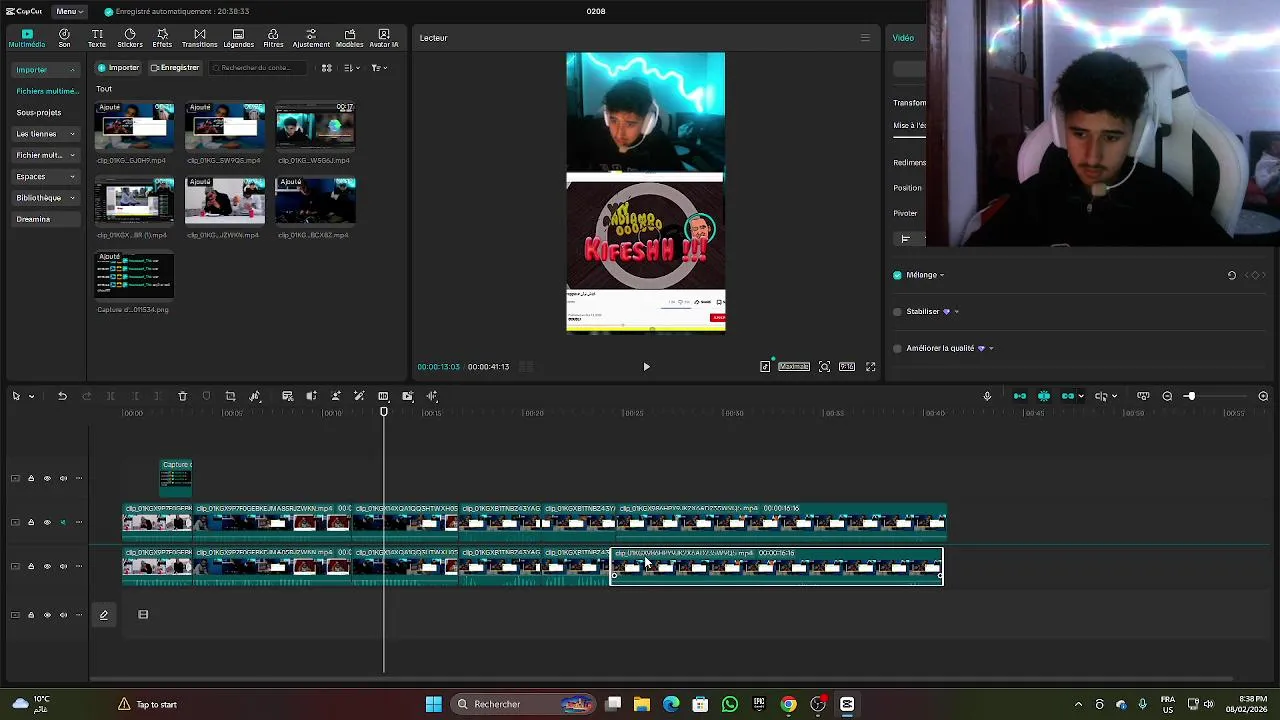The height and width of the screenshot is (720, 1280).
Task: Select Sous-projets in sidebar
Action: point(39,113)
